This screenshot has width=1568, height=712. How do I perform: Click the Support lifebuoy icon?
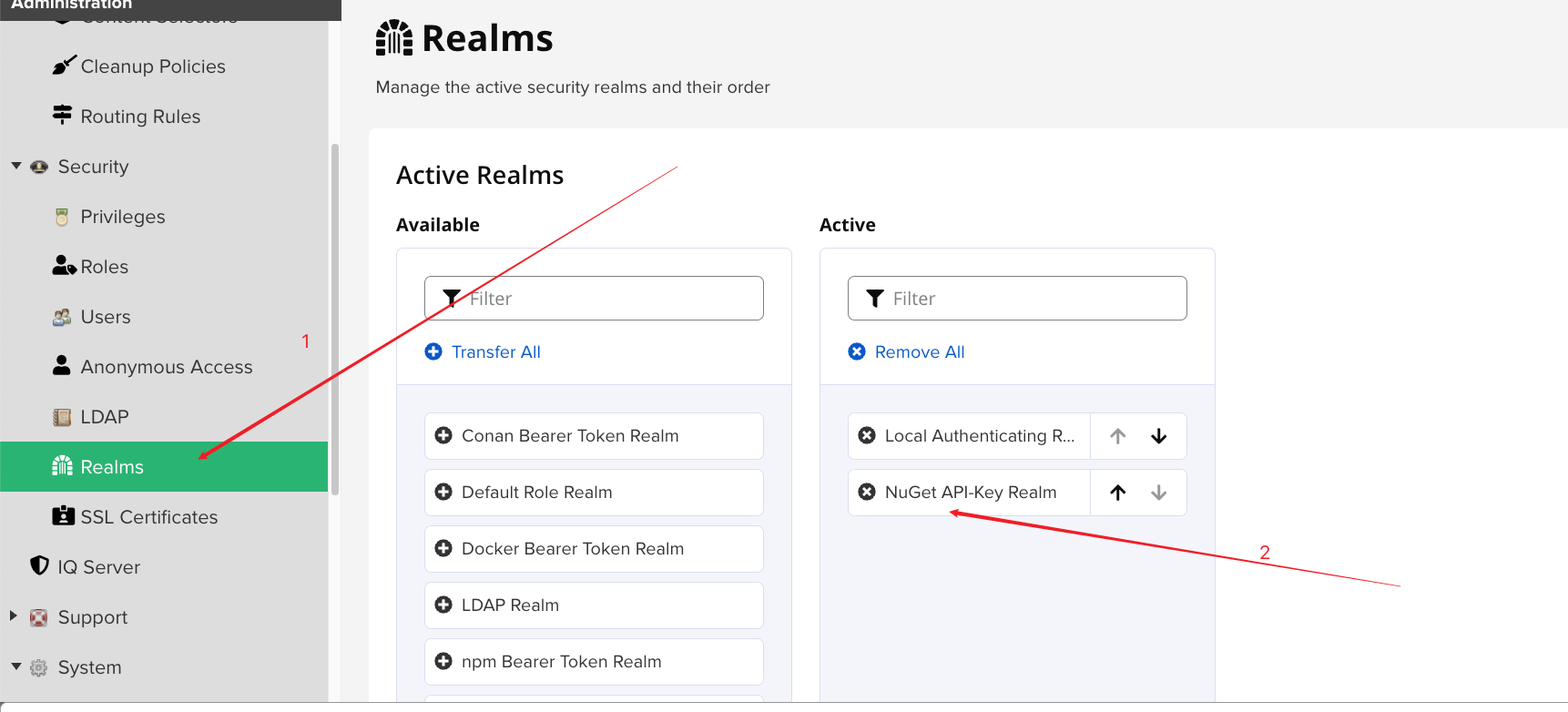click(38, 618)
